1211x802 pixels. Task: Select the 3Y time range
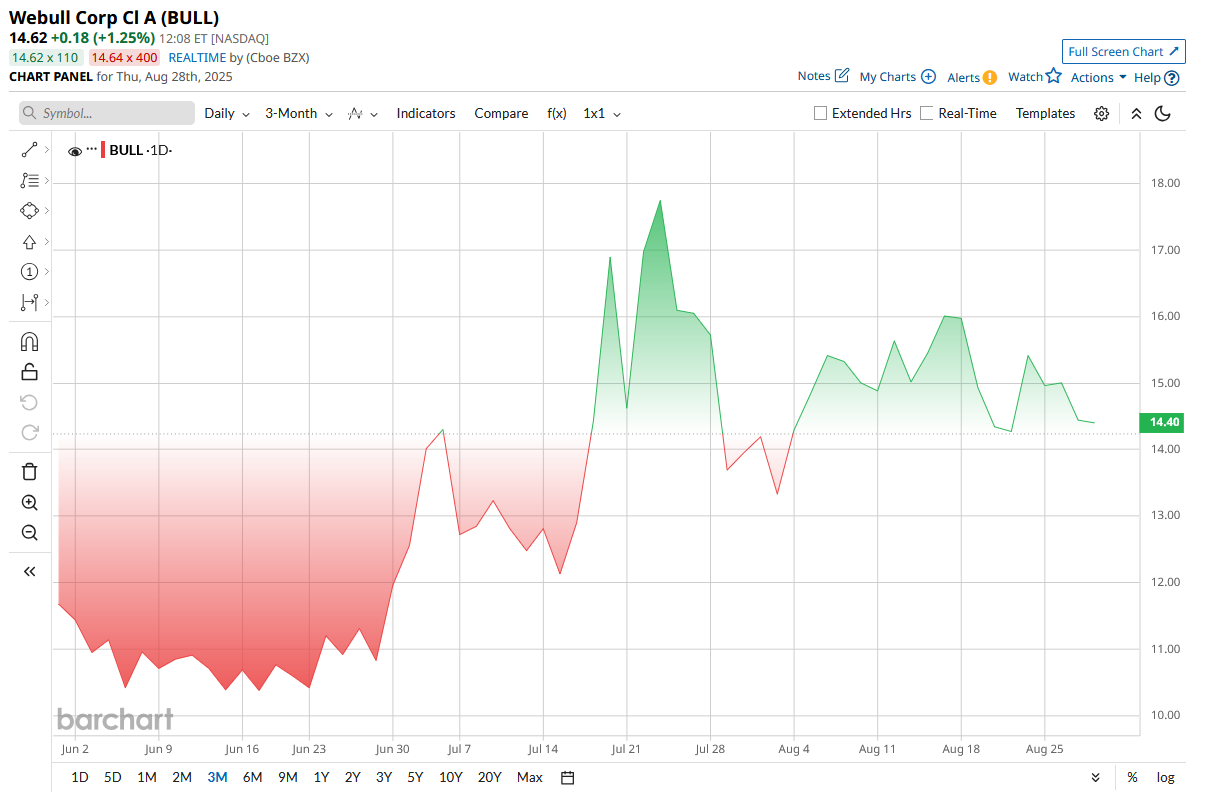(384, 778)
